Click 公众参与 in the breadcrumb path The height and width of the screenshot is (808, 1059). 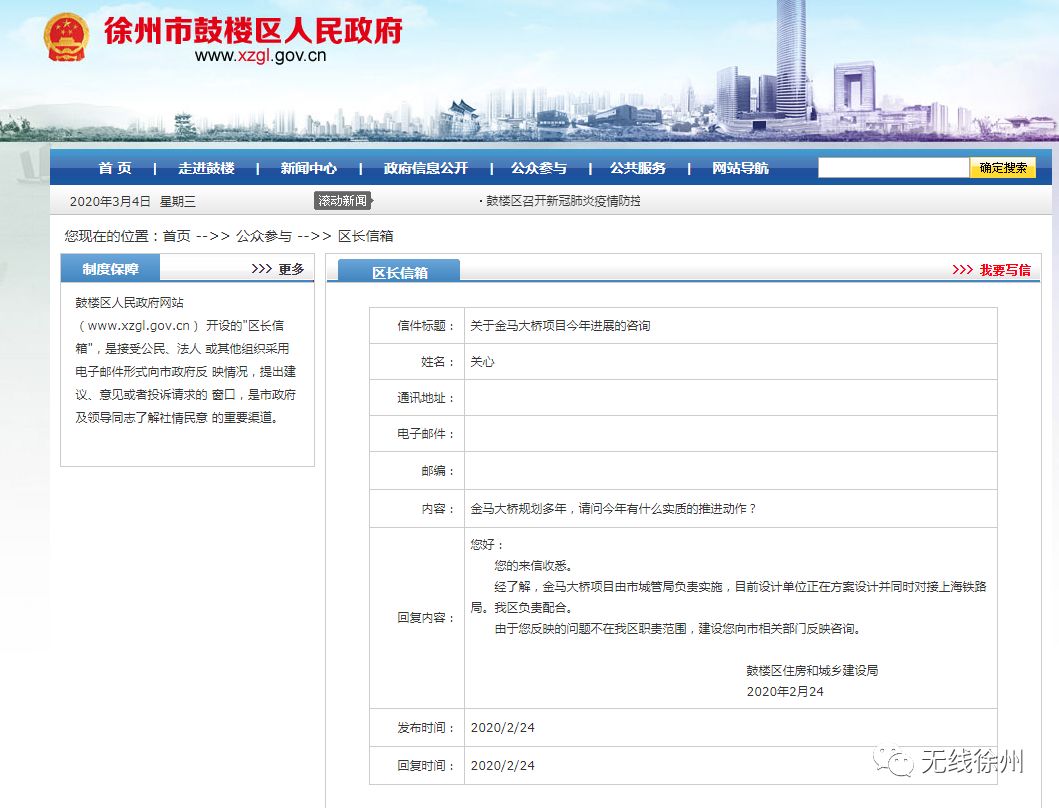(264, 236)
